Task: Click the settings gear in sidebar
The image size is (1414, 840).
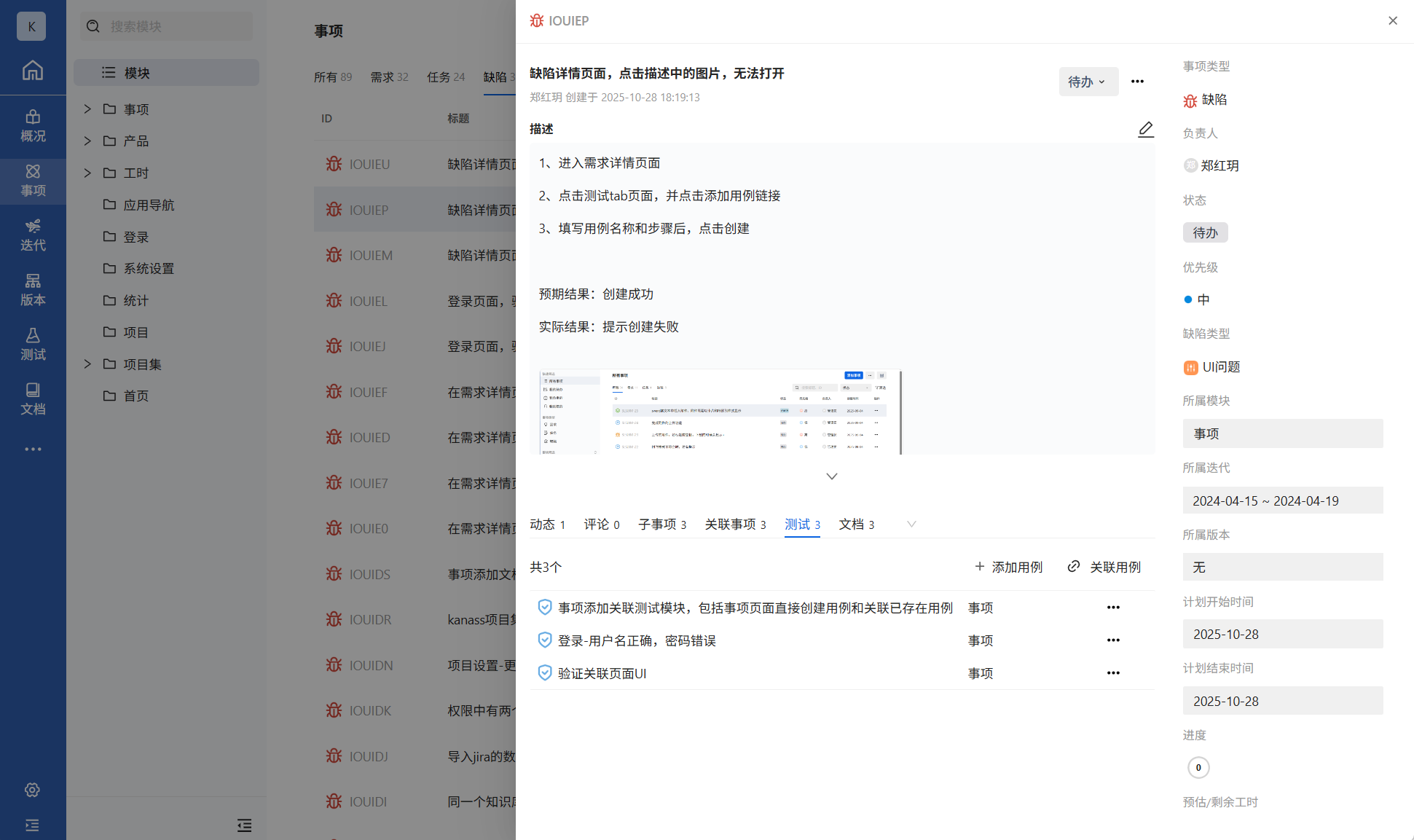Action: (32, 790)
